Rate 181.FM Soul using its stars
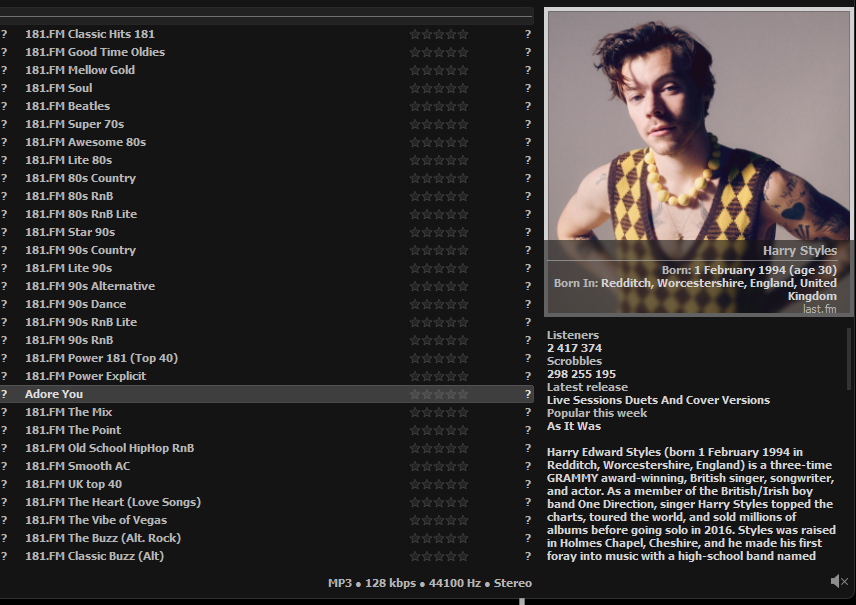 439,88
